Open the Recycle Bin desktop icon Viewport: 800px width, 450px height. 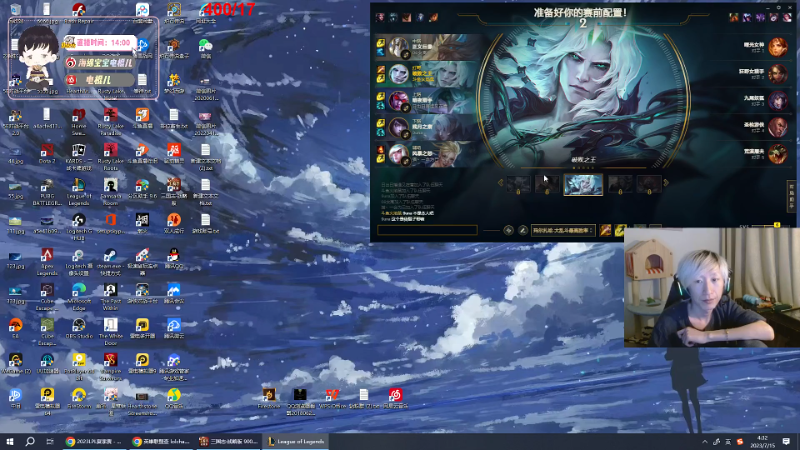pyautogui.click(x=16, y=12)
